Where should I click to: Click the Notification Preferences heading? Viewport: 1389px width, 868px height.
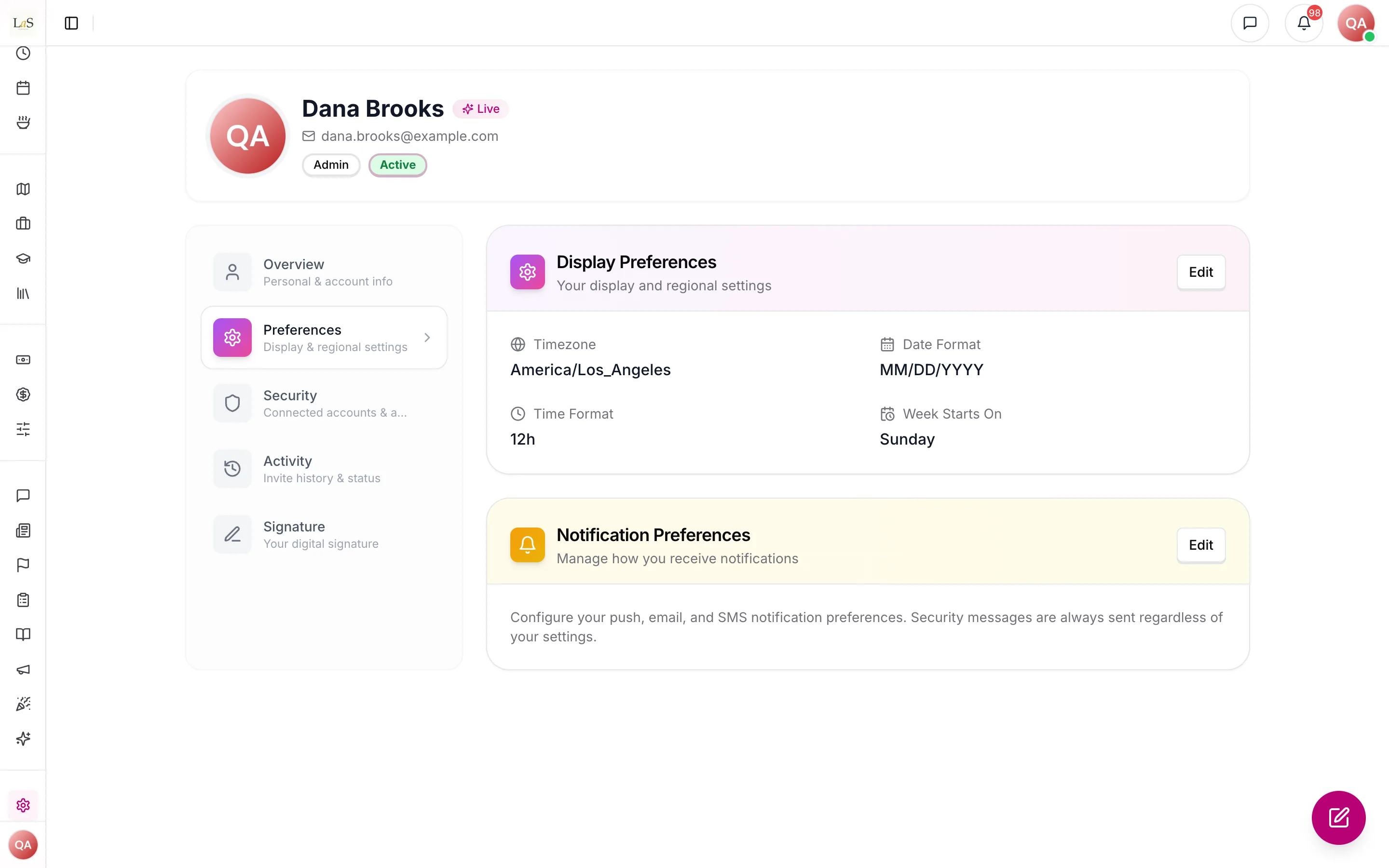click(653, 535)
